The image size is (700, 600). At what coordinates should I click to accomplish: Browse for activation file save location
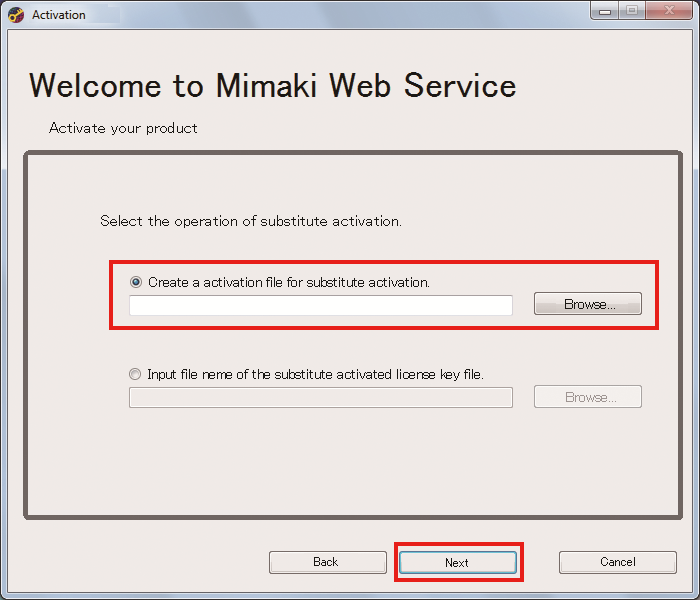click(x=588, y=304)
